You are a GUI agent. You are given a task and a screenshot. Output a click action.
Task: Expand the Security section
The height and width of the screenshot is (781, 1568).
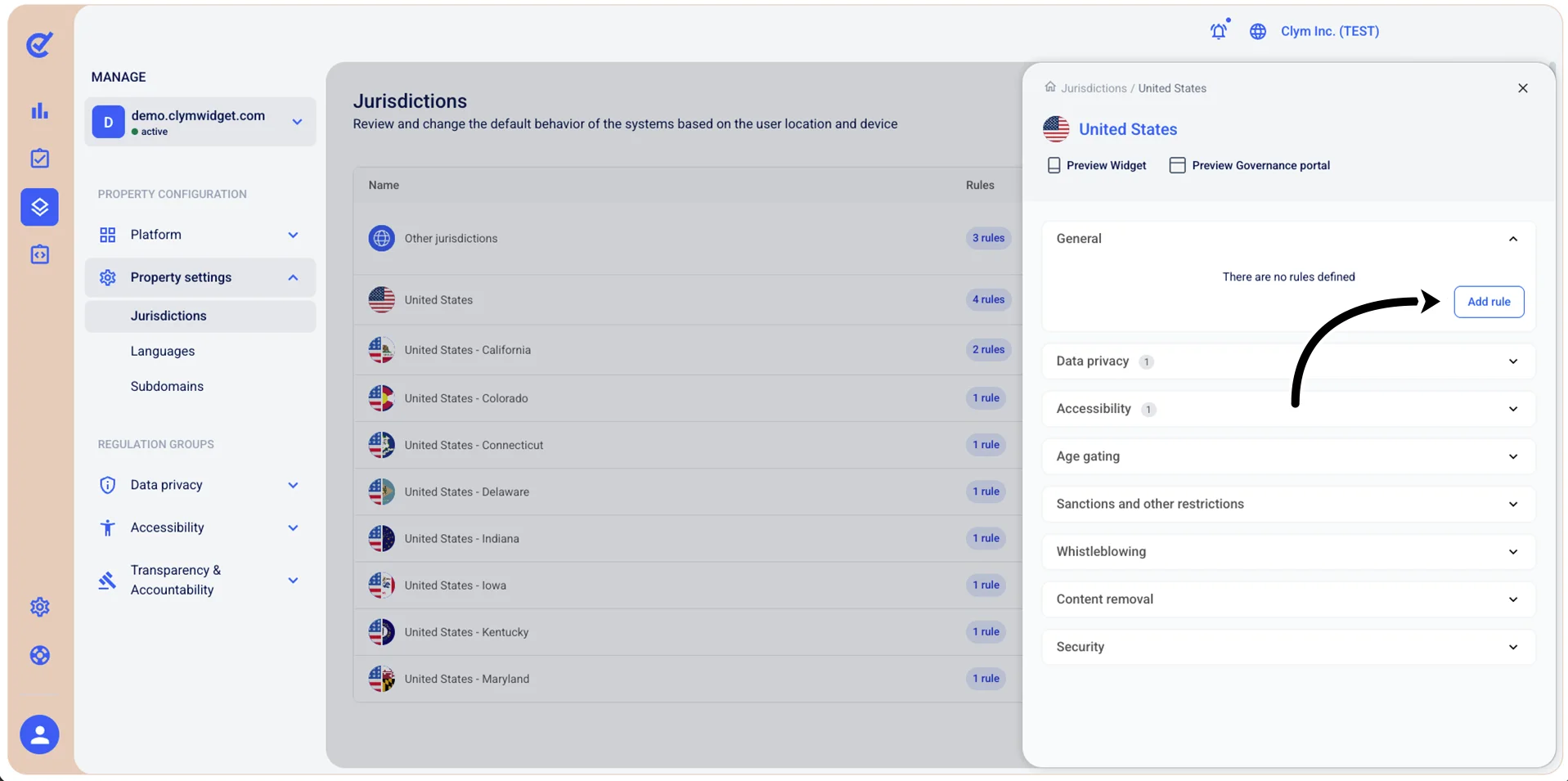point(1288,647)
